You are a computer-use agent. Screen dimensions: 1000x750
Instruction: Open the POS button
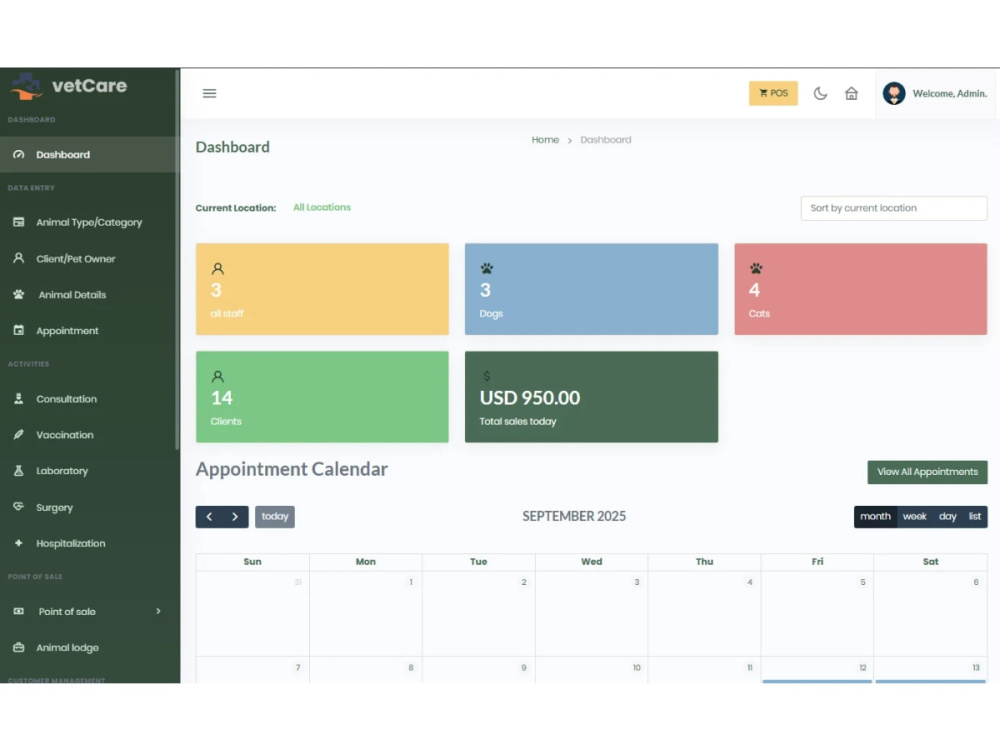point(773,93)
